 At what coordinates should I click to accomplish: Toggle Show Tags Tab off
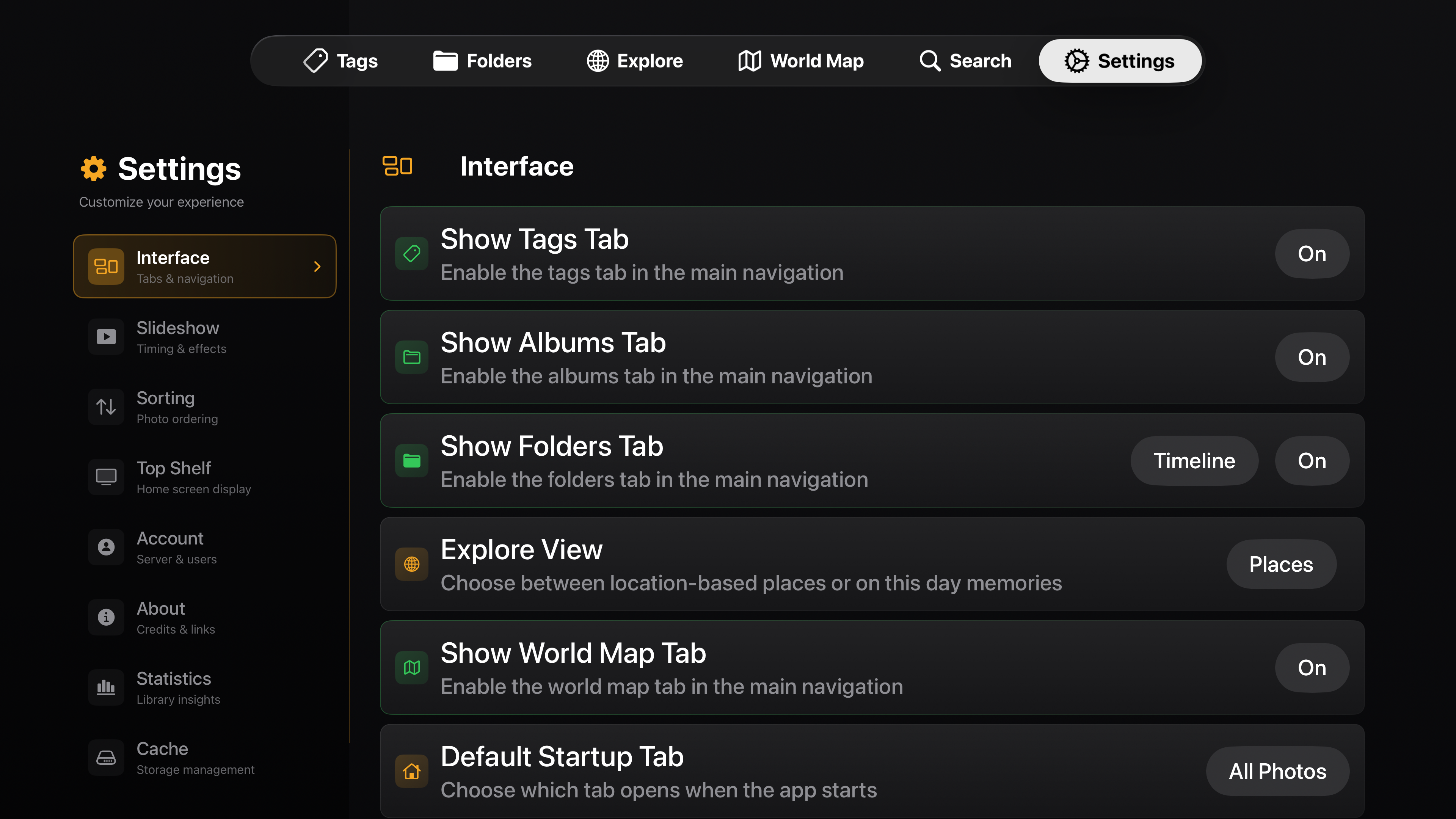click(x=1311, y=253)
